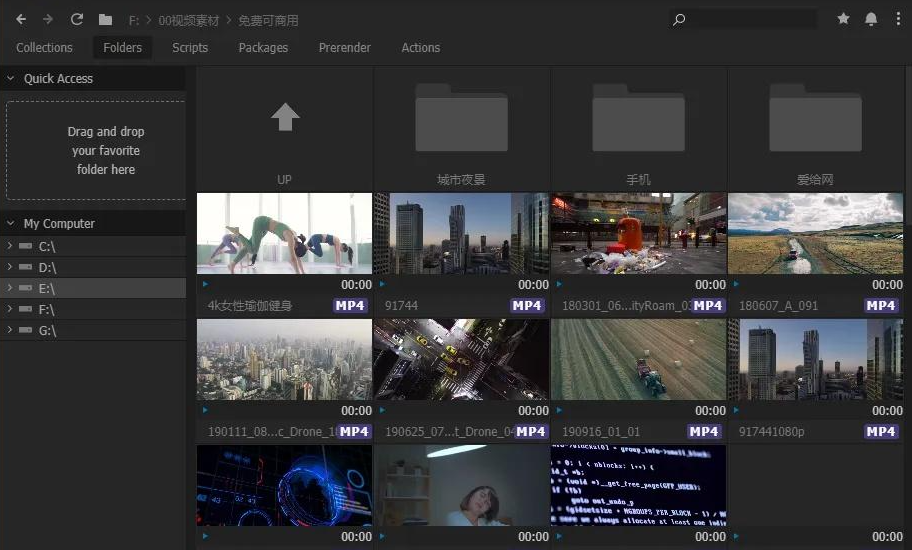Click the back navigation arrow
The image size is (912, 550).
click(21, 19)
